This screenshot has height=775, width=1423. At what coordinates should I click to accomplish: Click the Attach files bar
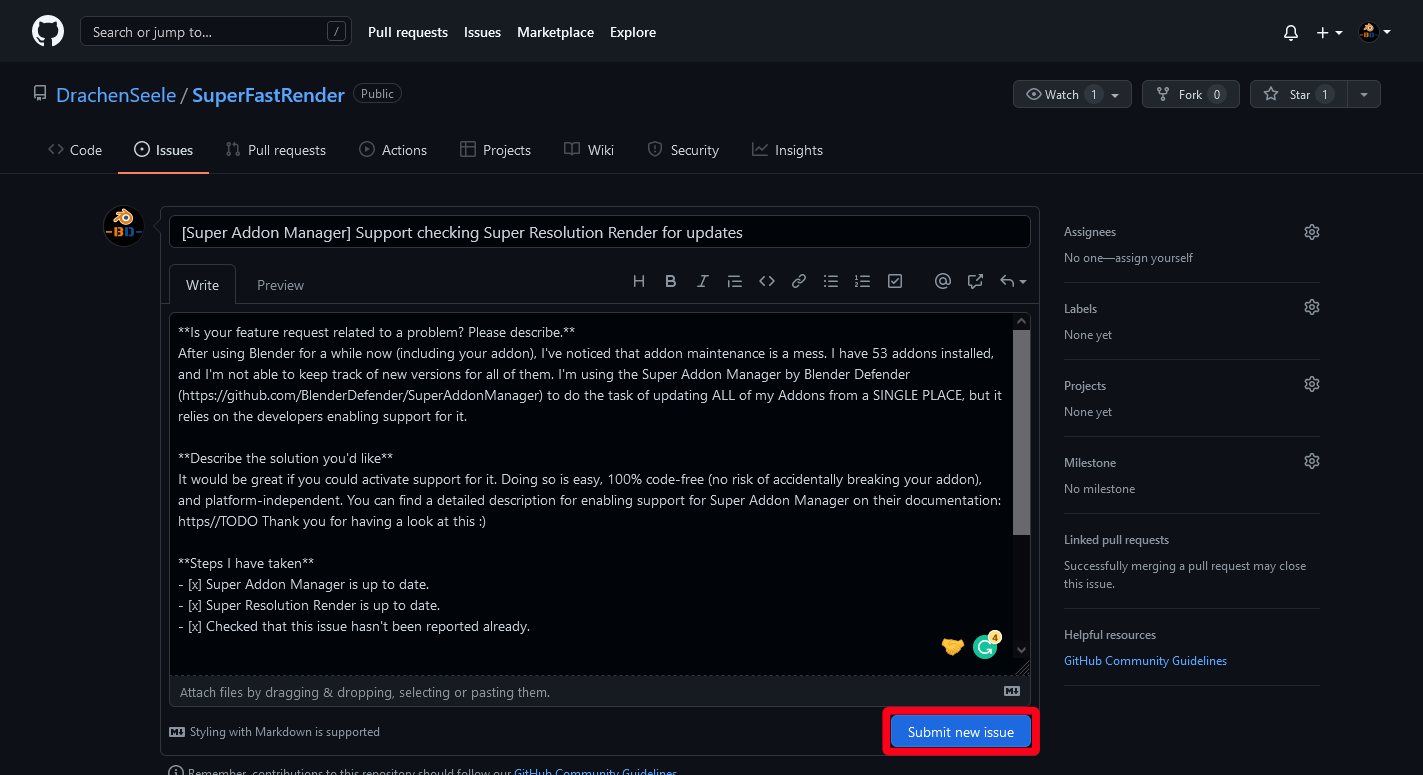click(600, 692)
